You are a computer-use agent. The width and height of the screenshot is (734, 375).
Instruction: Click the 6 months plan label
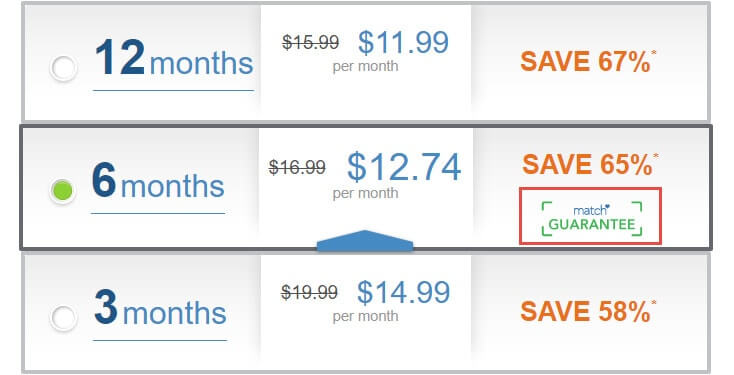pyautogui.click(x=158, y=181)
